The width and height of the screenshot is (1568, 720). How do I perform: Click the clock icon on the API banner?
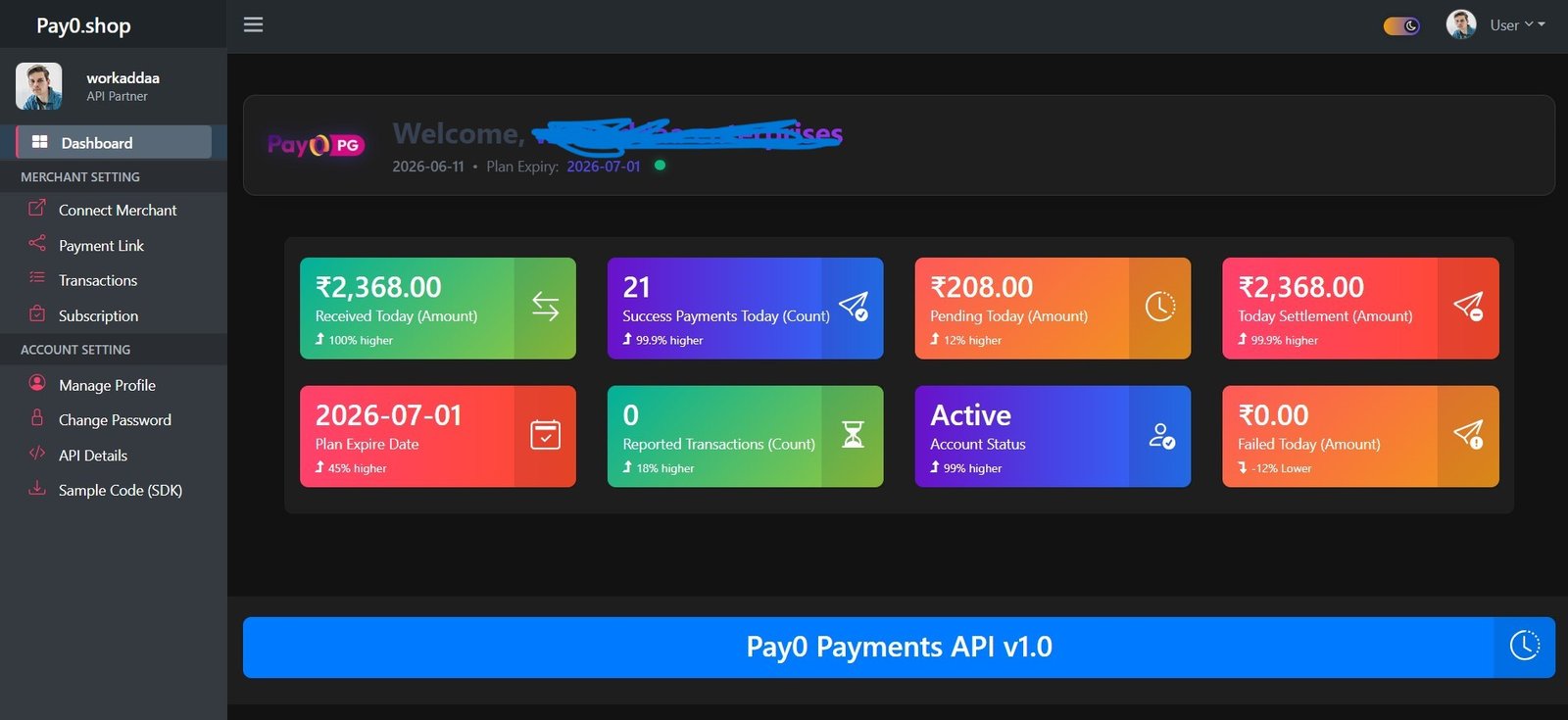[x=1525, y=646]
